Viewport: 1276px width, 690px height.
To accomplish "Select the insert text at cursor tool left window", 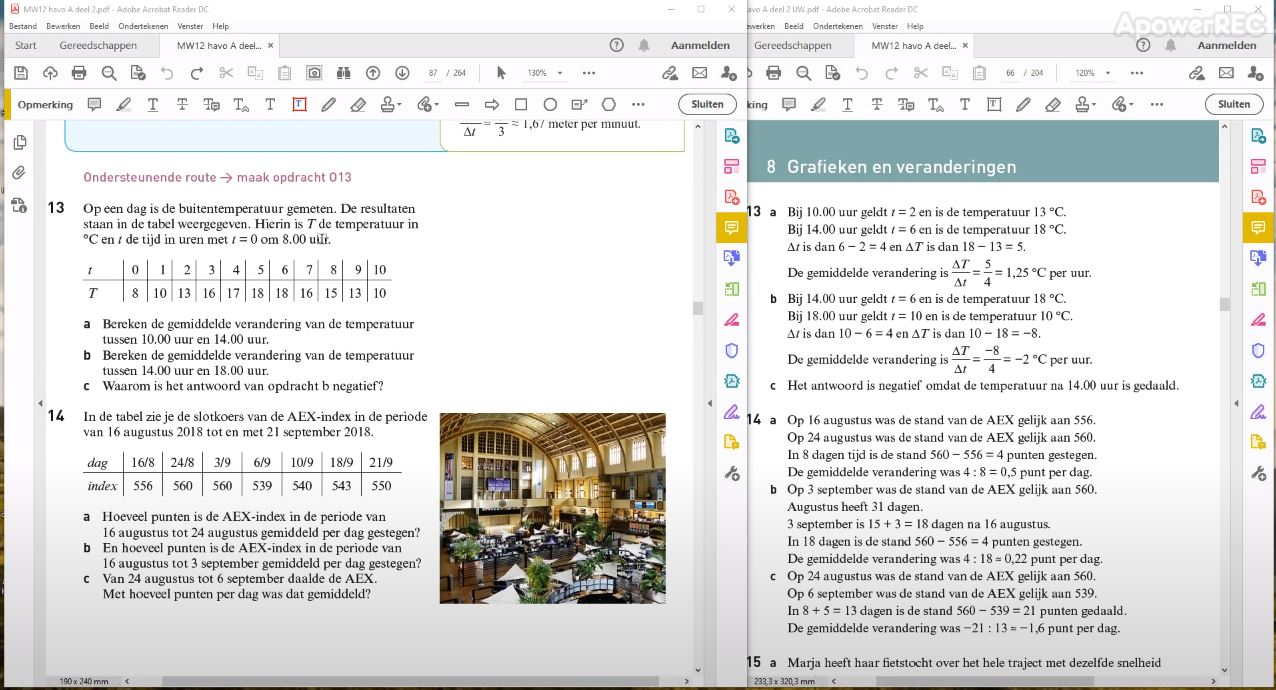I will pyautogui.click(x=241, y=104).
